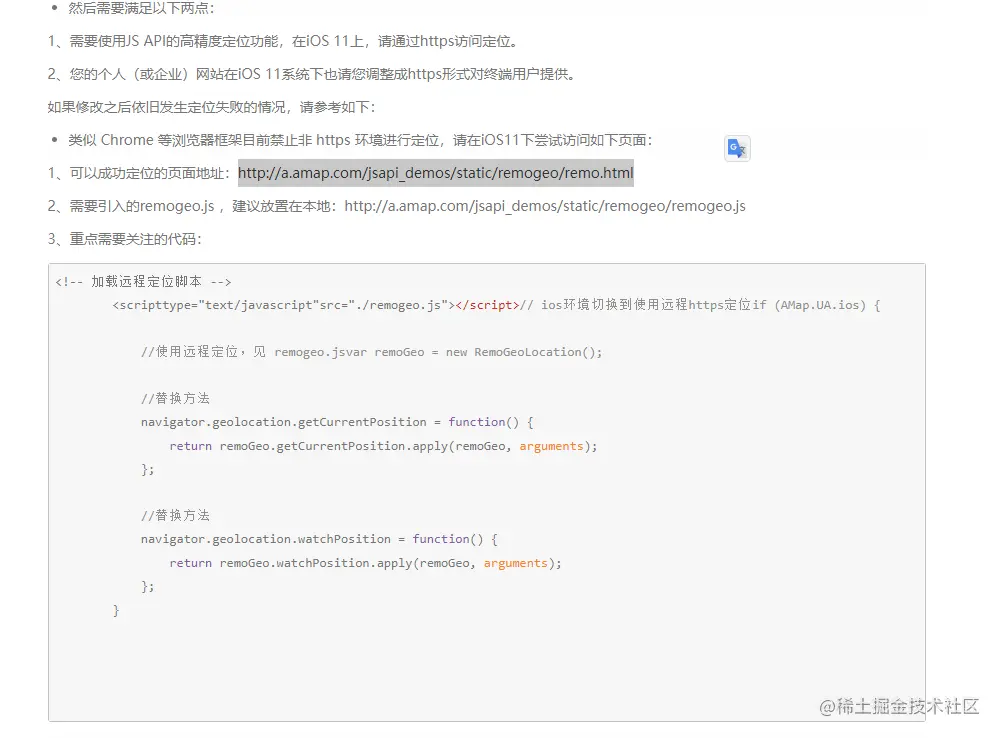Click the first '//替换方法' comment
Viewport: 1001px width, 738px height.
[x=176, y=398]
